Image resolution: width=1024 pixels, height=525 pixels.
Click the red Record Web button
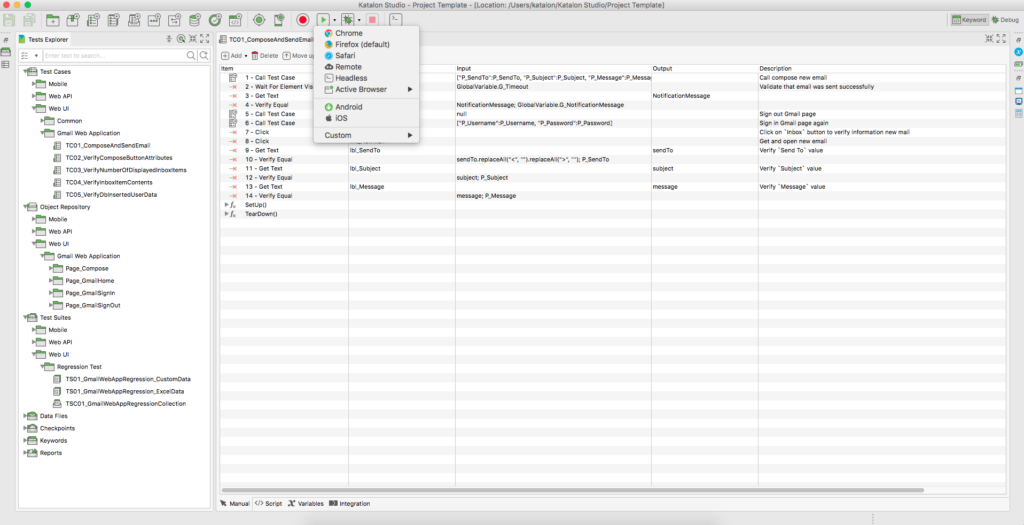302,20
